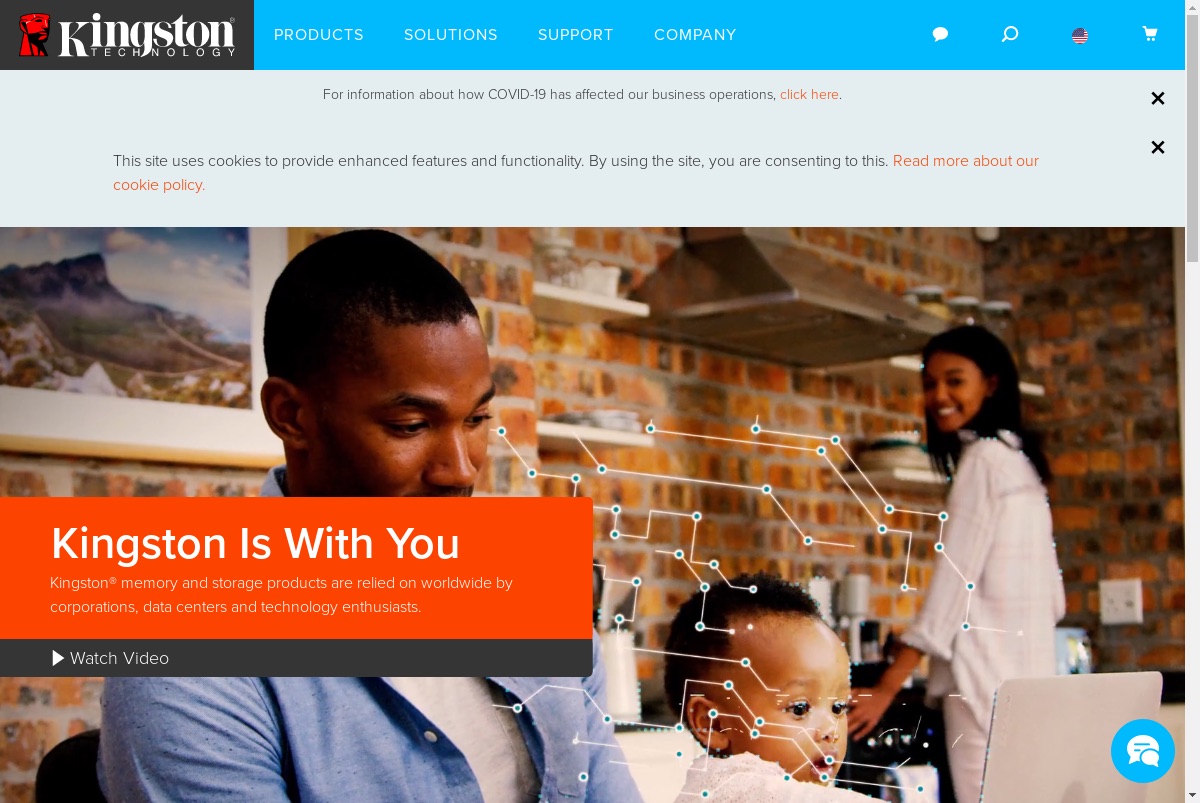
Task: Expand the Solutions menu
Action: [451, 35]
